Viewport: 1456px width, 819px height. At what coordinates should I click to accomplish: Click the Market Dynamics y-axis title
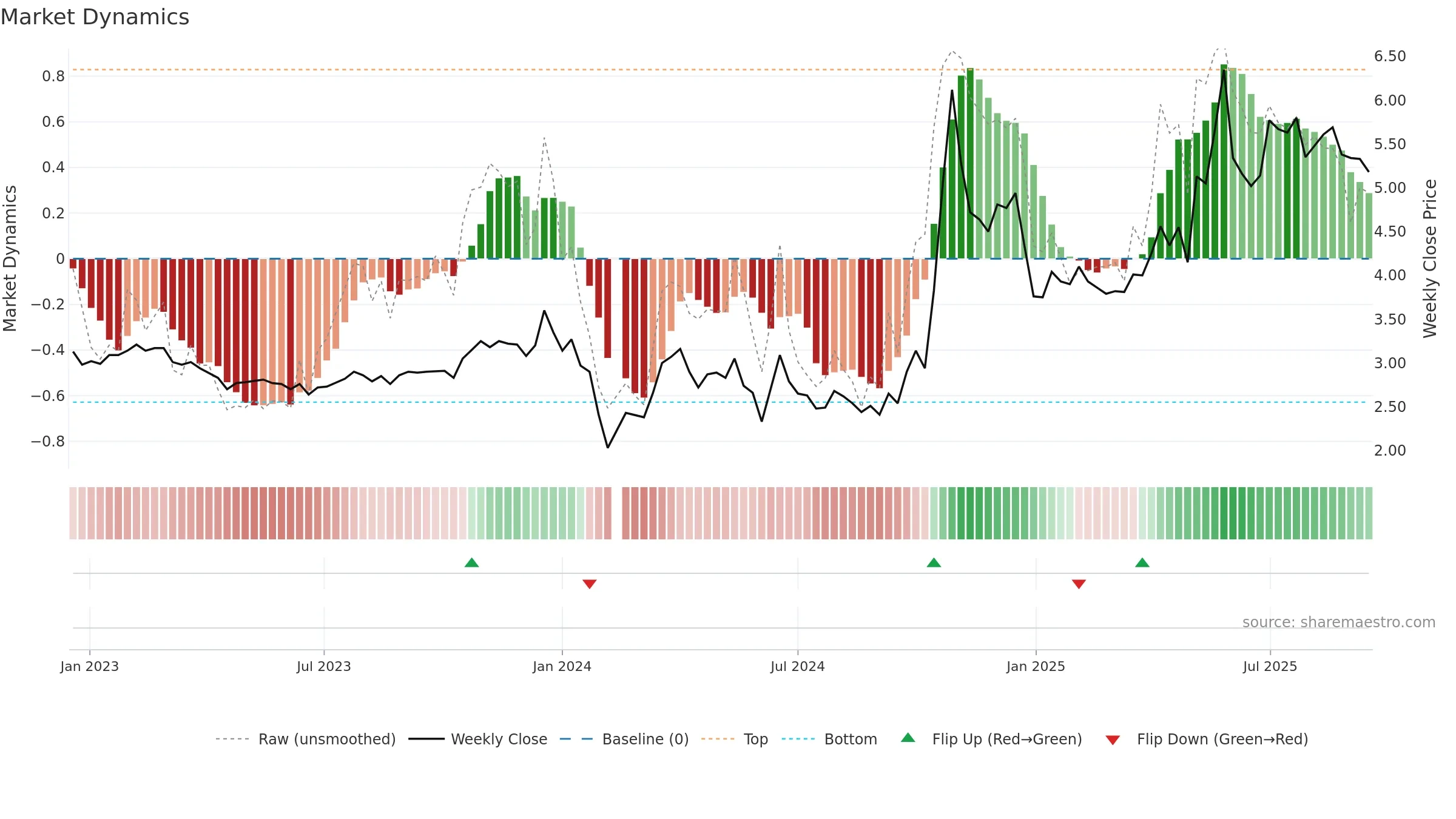pos(10,258)
